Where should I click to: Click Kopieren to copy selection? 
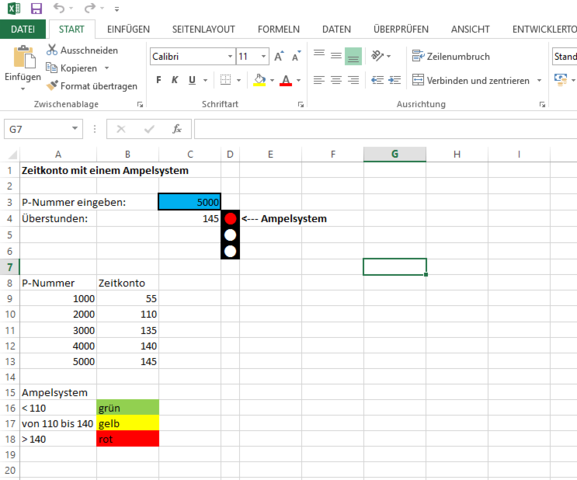[72, 68]
